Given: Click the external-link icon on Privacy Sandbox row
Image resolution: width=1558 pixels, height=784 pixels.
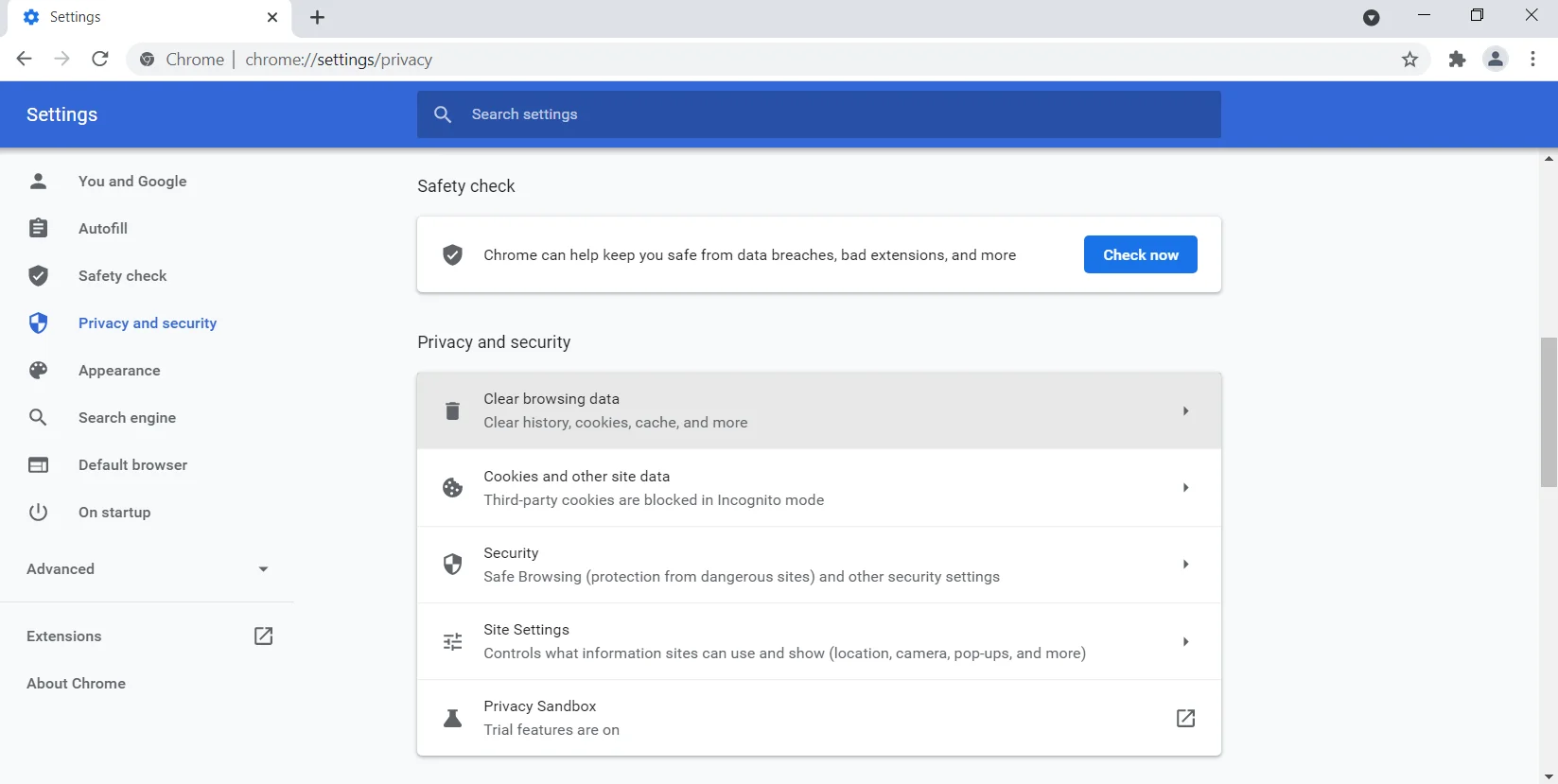Looking at the screenshot, I should [1185, 718].
